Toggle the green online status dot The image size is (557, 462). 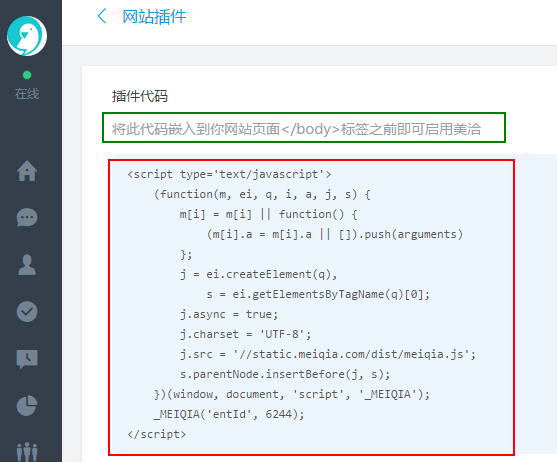pos(27,75)
